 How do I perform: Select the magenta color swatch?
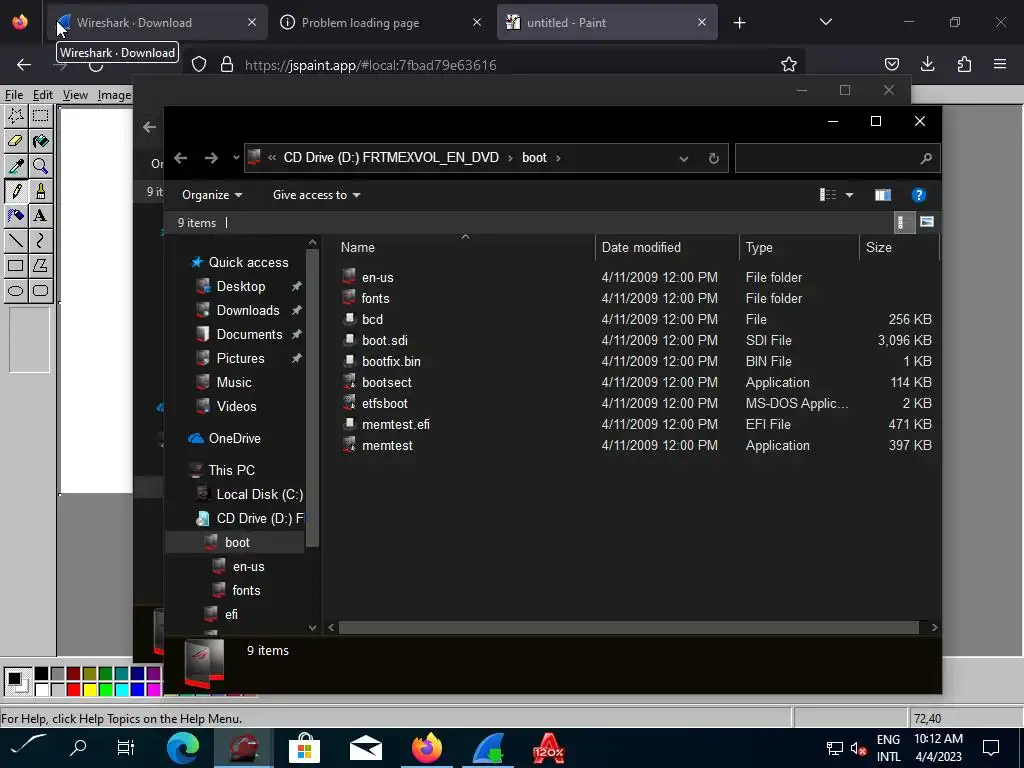153,690
